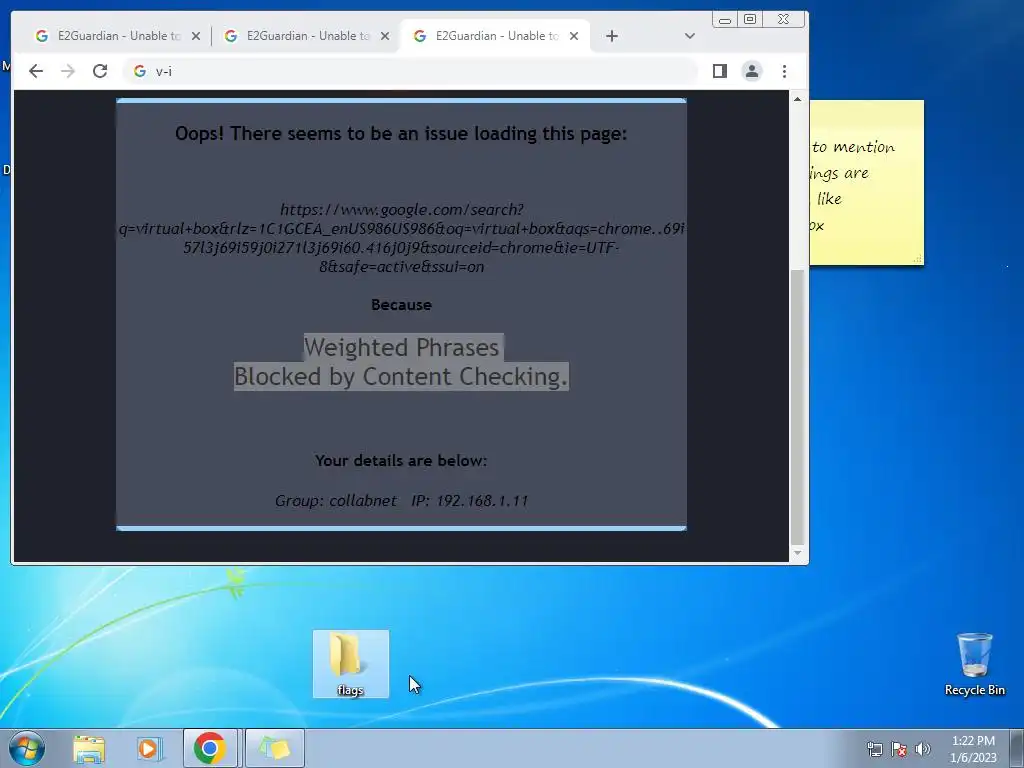
Task: Click the vertical scrollbar thumb
Action: click(x=797, y=406)
